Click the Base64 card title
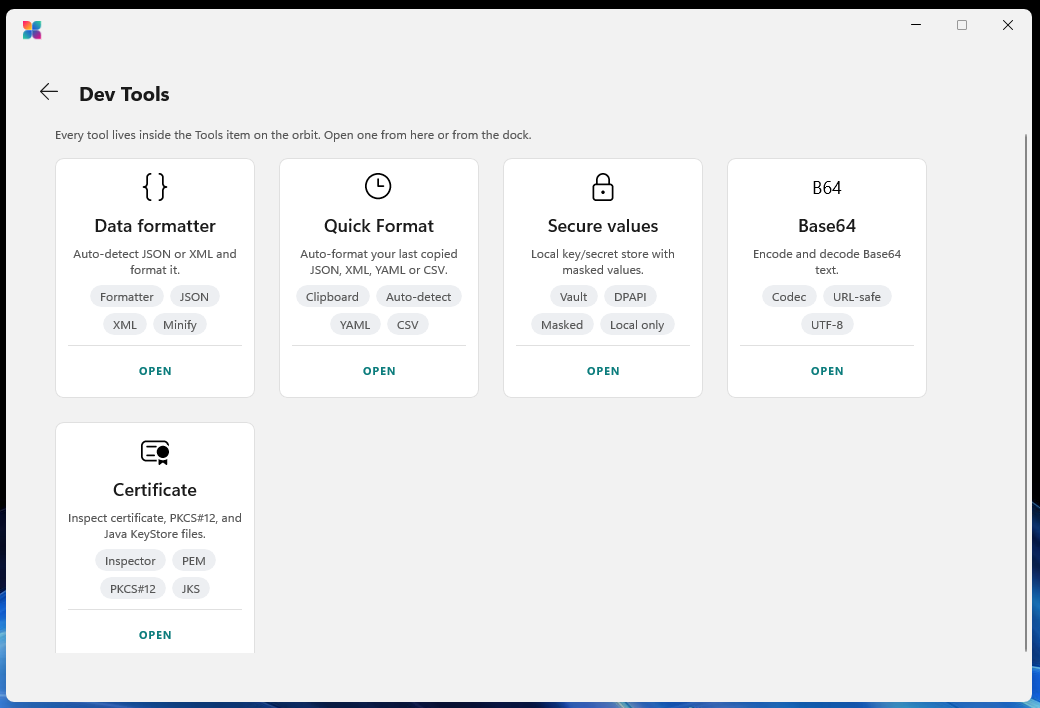1040x708 pixels. click(827, 226)
